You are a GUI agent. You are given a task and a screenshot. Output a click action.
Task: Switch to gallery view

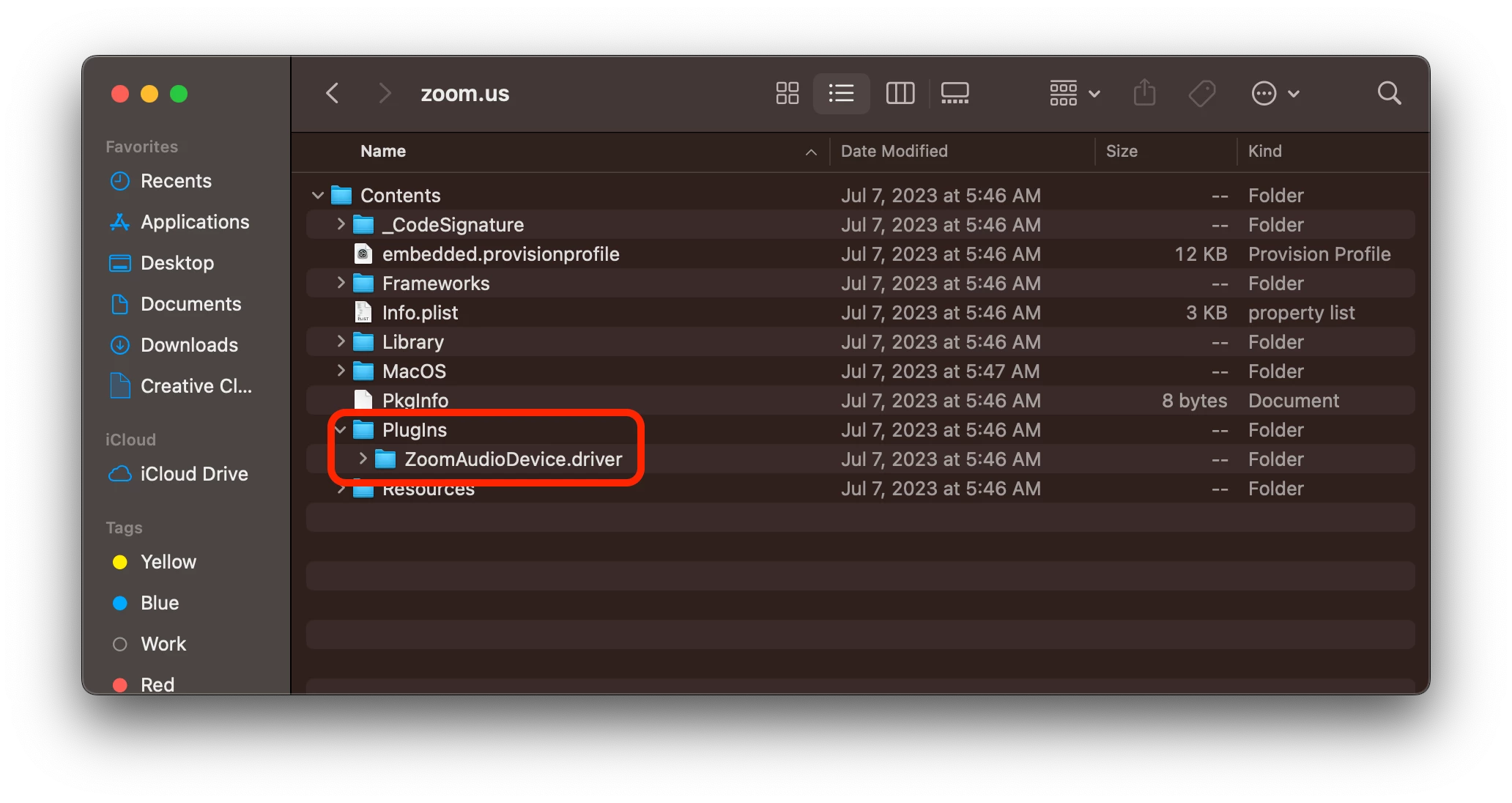(955, 93)
